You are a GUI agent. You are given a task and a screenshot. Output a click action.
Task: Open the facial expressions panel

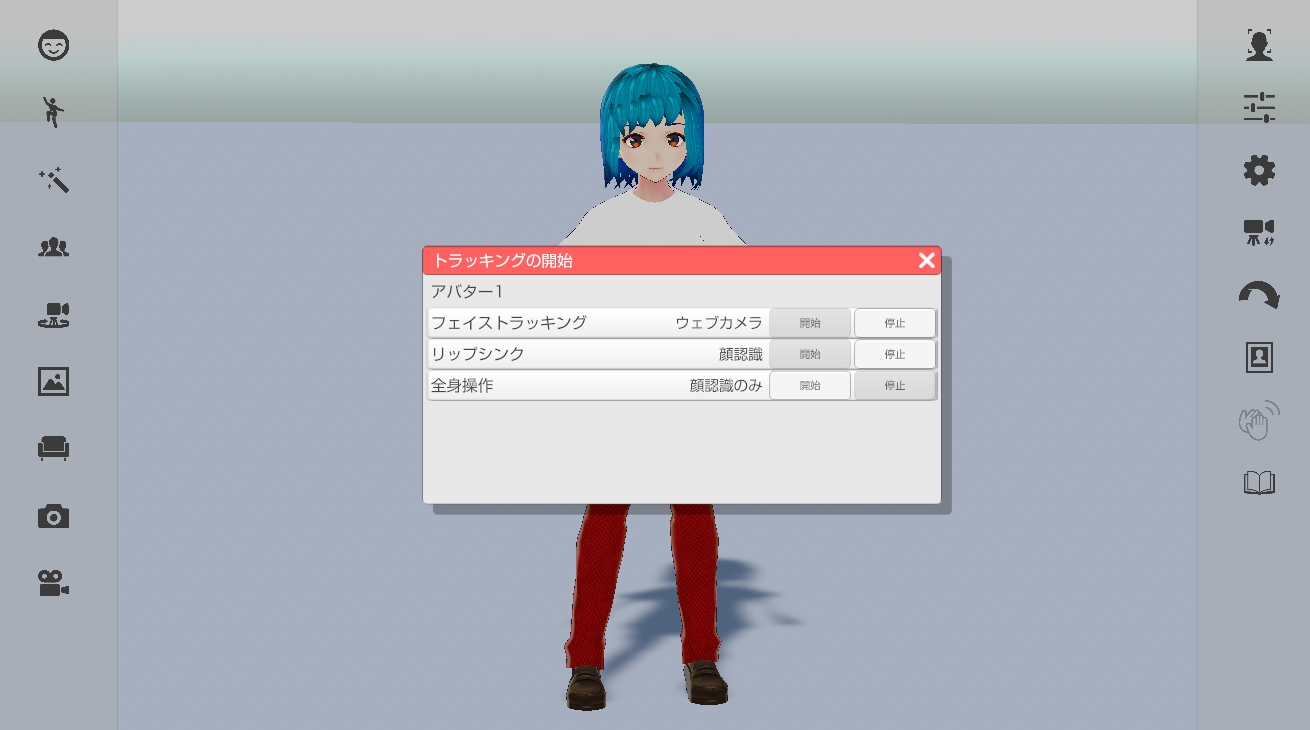tap(54, 46)
